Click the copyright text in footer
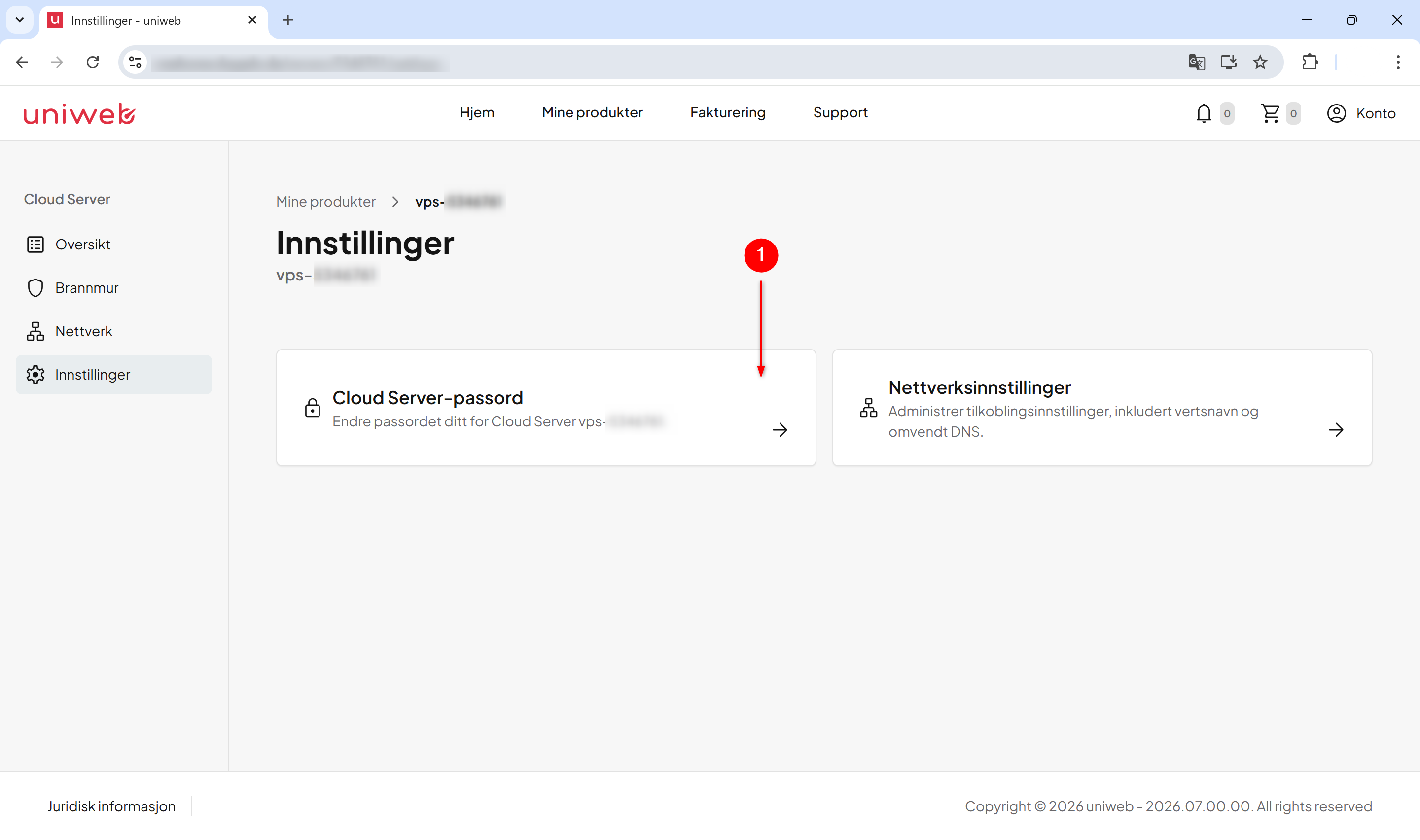This screenshot has height=840, width=1420. 1168,806
